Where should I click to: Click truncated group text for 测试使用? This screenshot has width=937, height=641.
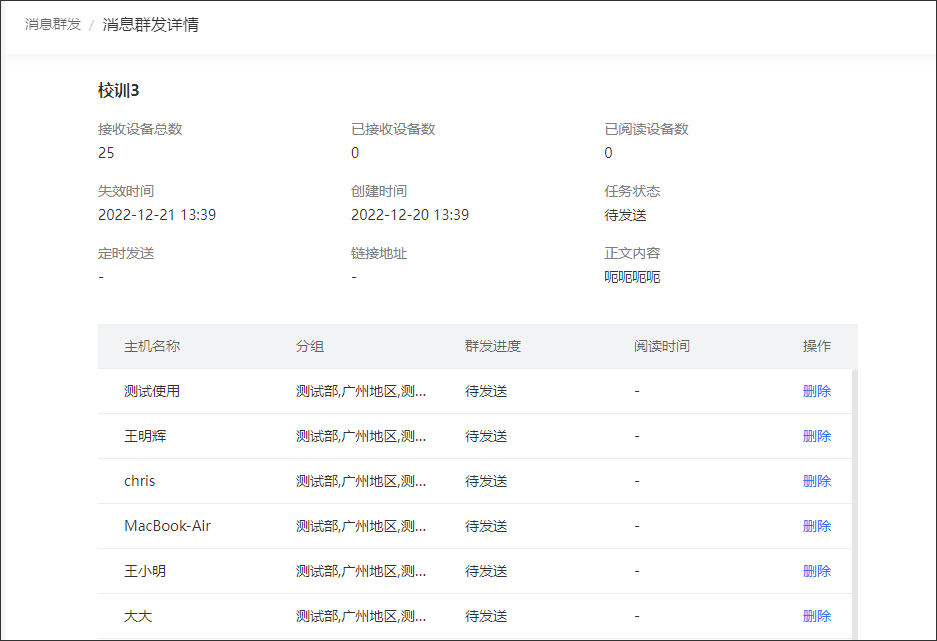pos(361,391)
